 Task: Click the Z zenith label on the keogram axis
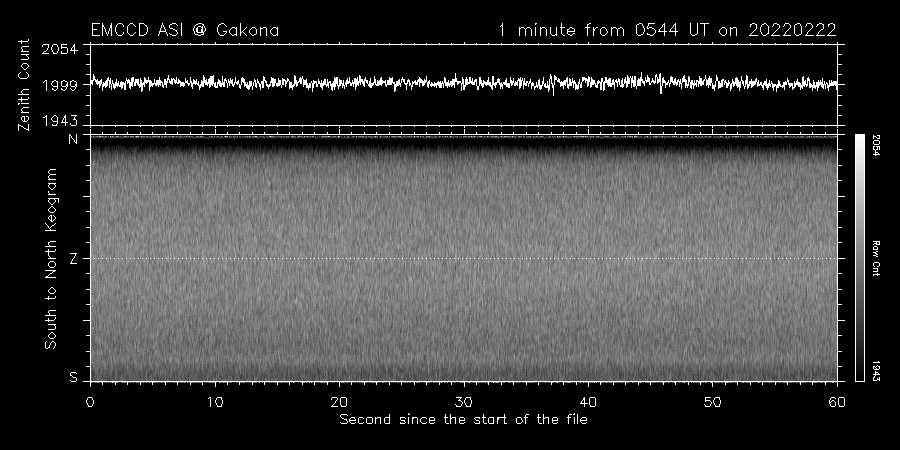coord(73,259)
